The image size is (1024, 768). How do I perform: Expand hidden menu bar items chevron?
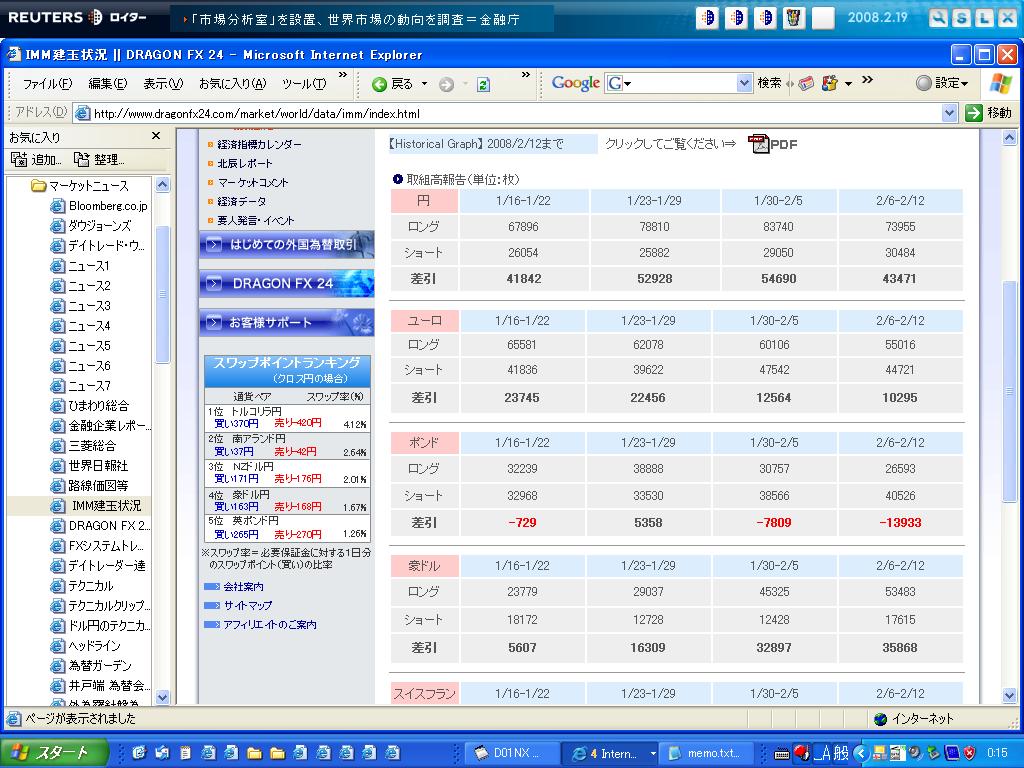(342, 76)
